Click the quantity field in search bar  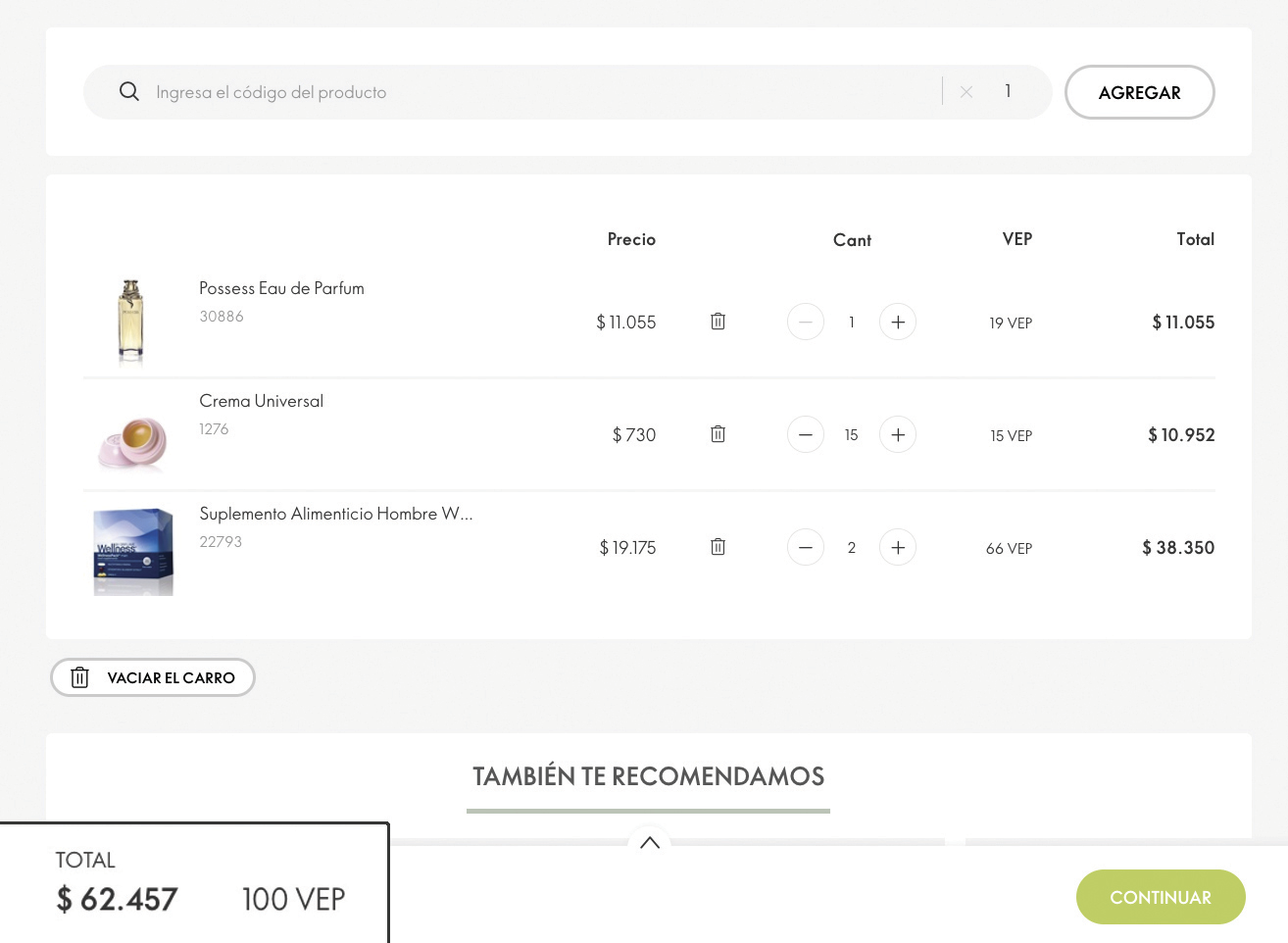click(x=1008, y=92)
